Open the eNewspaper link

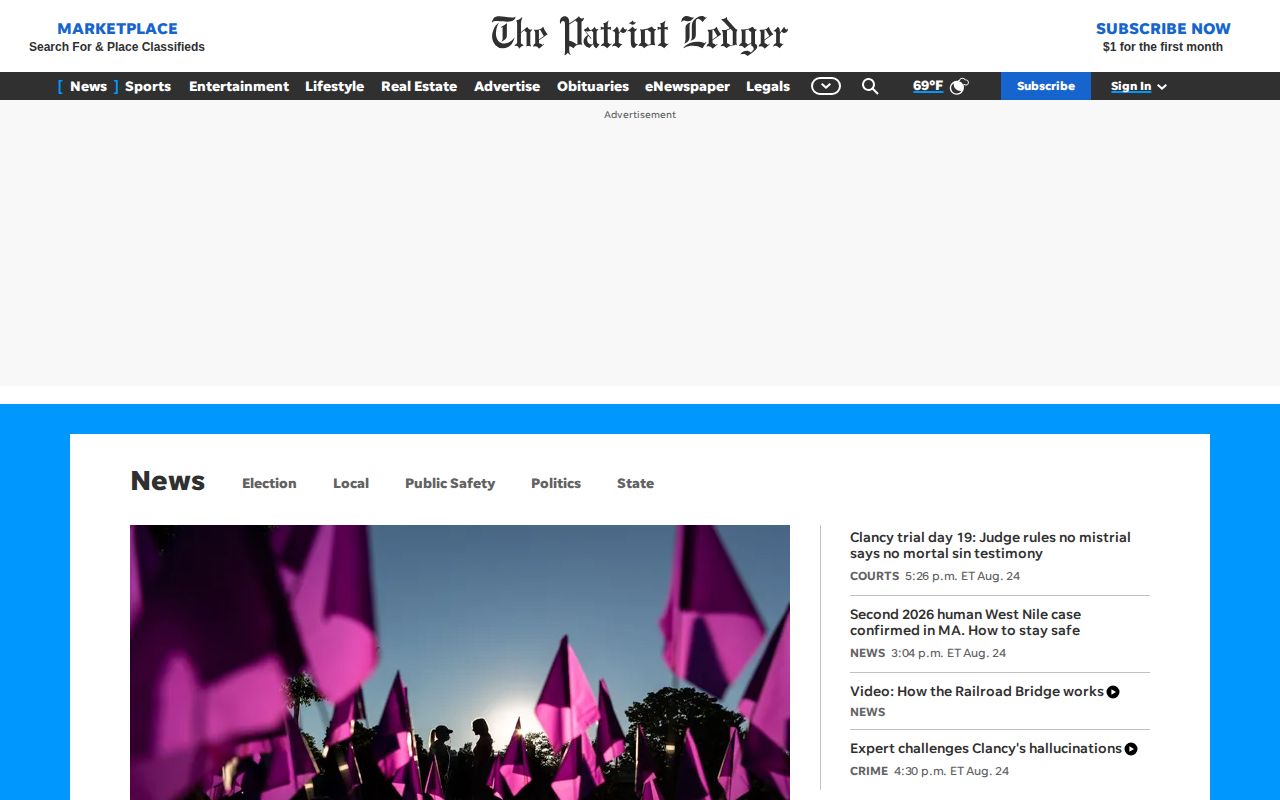(687, 86)
